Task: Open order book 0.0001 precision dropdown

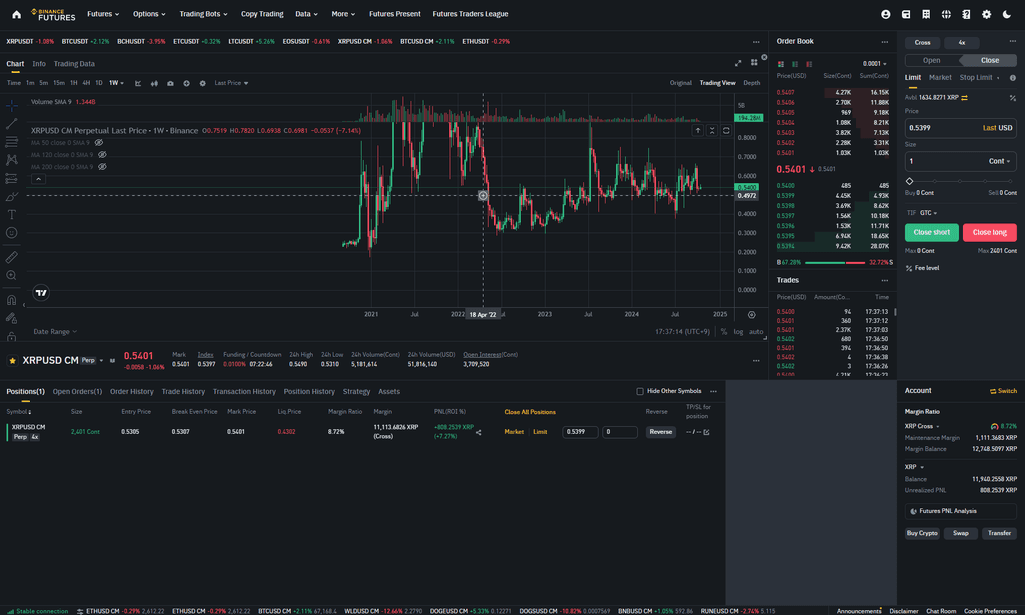Action: pyautogui.click(x=875, y=64)
